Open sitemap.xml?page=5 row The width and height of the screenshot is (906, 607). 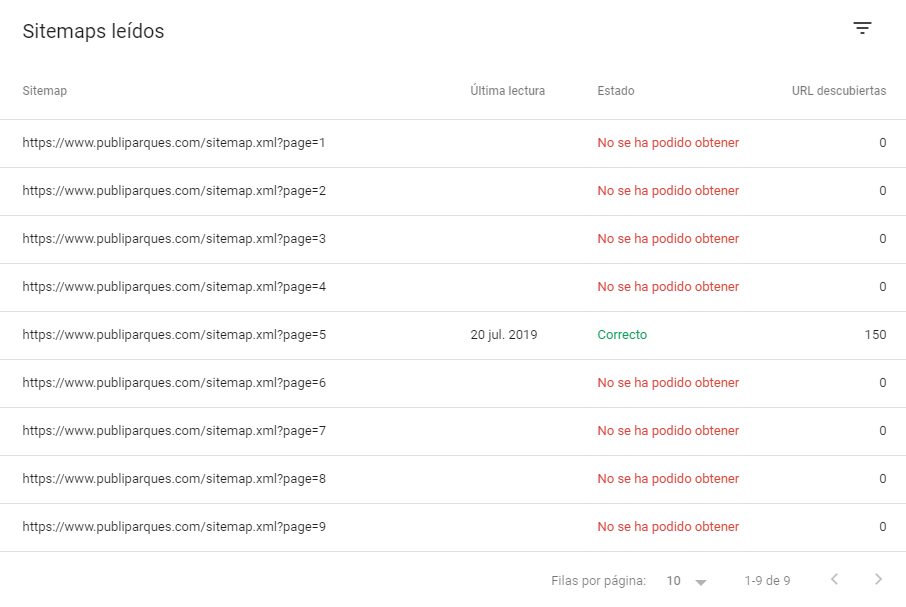(453, 335)
